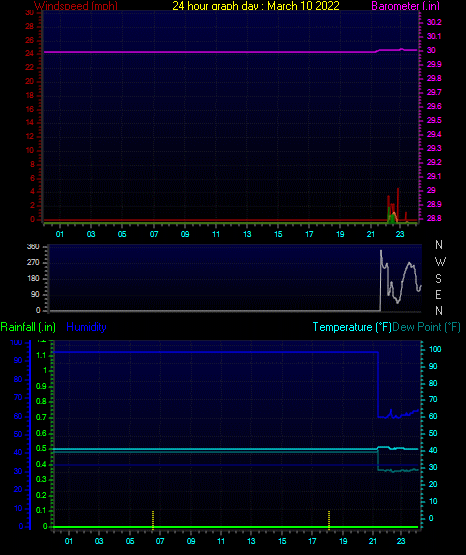Viewport: 466px width, 555px height.
Task: Click the W compass label on direction graph
Action: coord(440,262)
